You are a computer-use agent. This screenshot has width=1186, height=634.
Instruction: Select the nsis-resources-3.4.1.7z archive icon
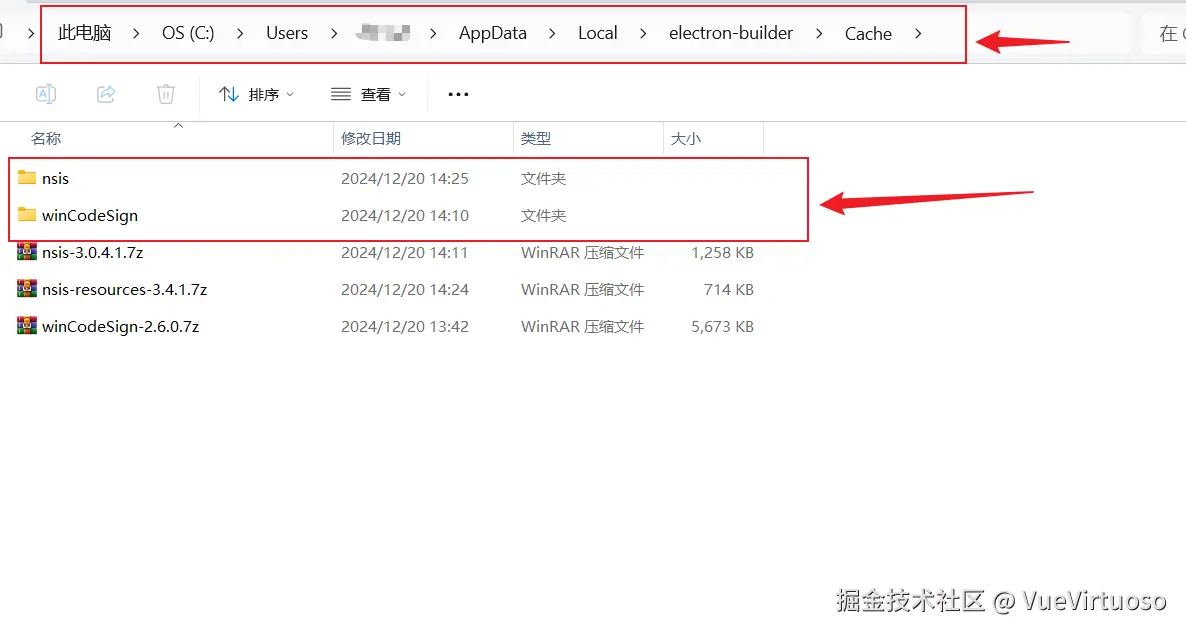[x=27, y=288]
